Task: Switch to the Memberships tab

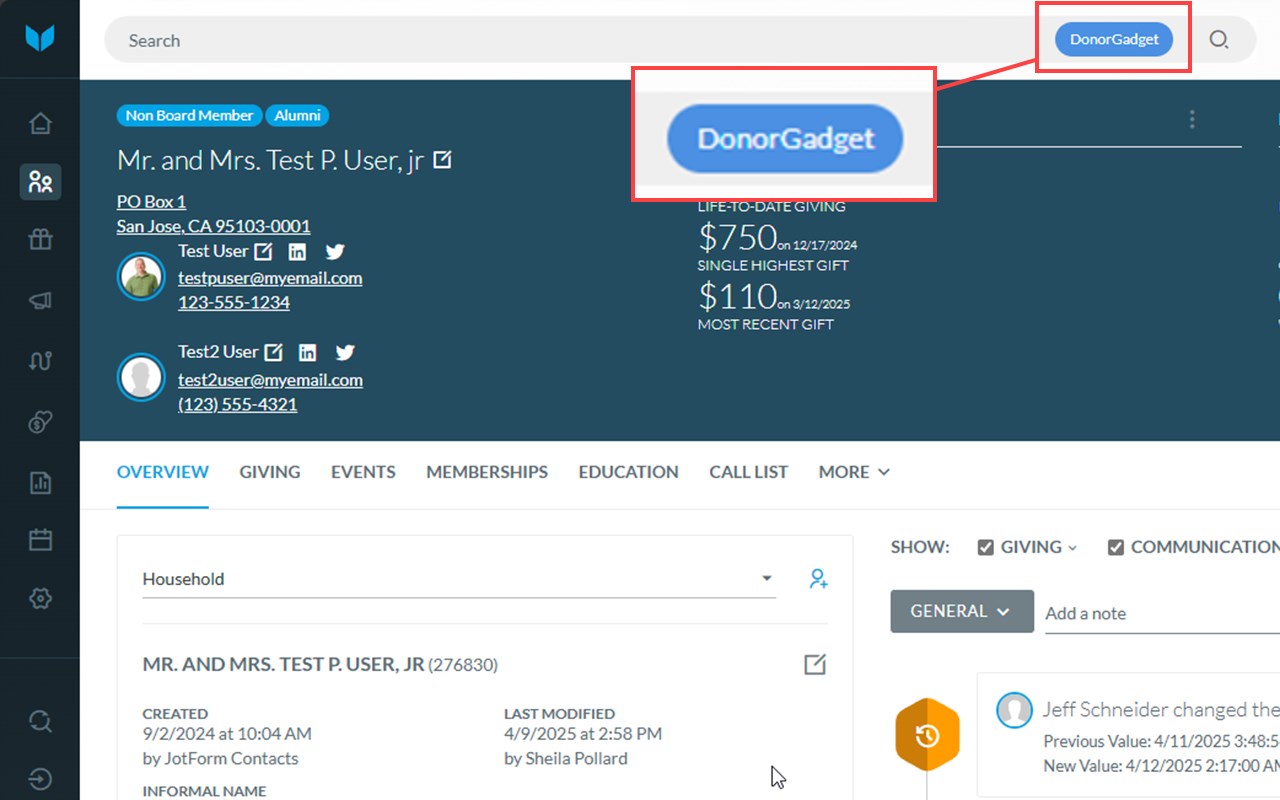Action: pos(487,472)
